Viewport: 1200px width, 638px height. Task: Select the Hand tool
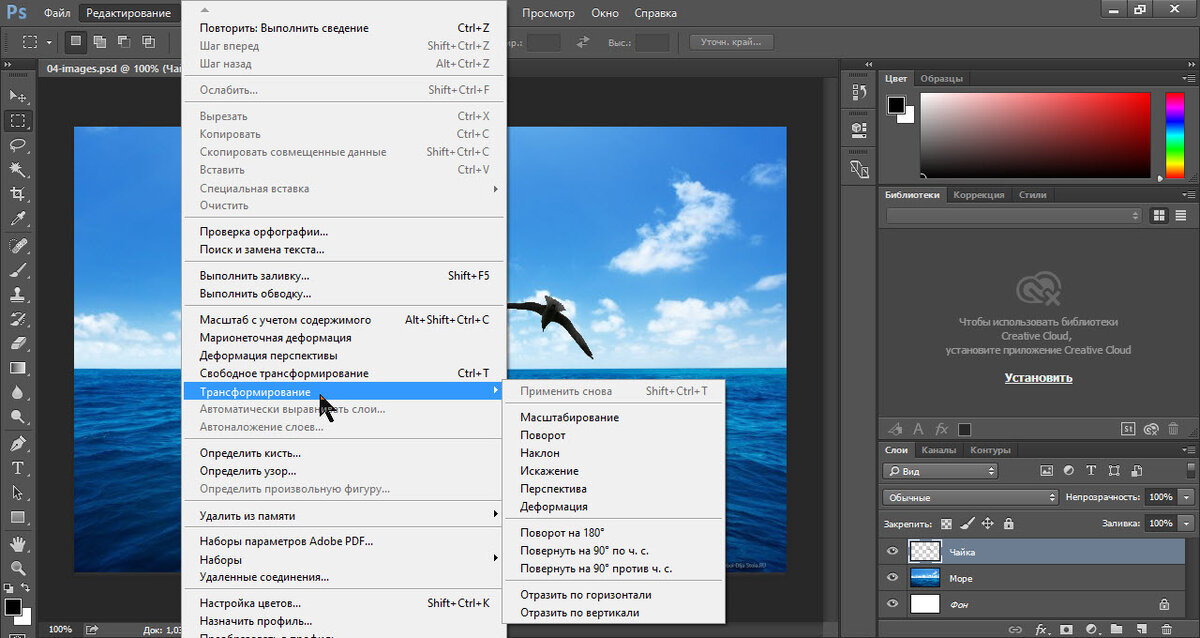[x=17, y=544]
